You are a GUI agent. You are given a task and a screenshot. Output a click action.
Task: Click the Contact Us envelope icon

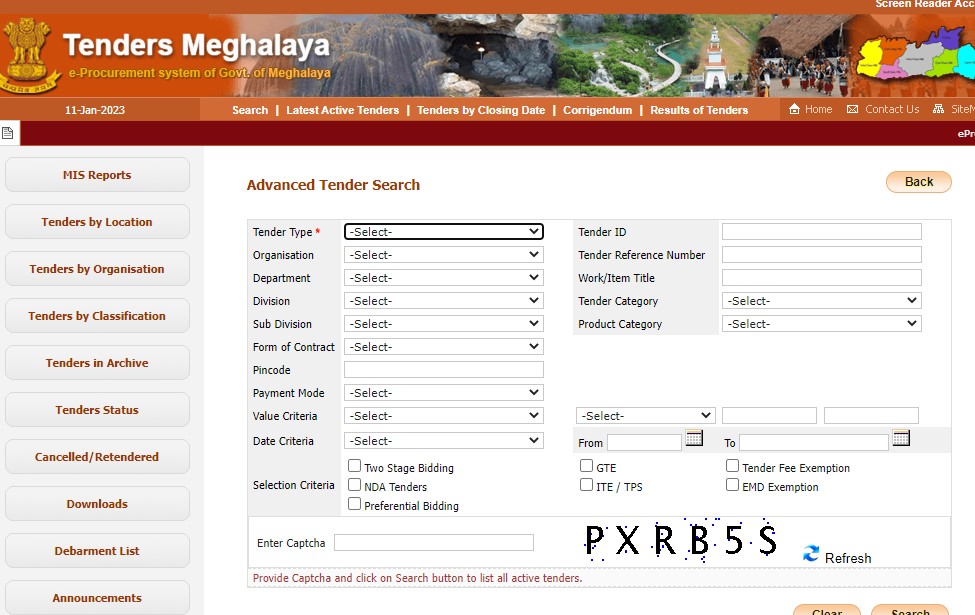852,109
